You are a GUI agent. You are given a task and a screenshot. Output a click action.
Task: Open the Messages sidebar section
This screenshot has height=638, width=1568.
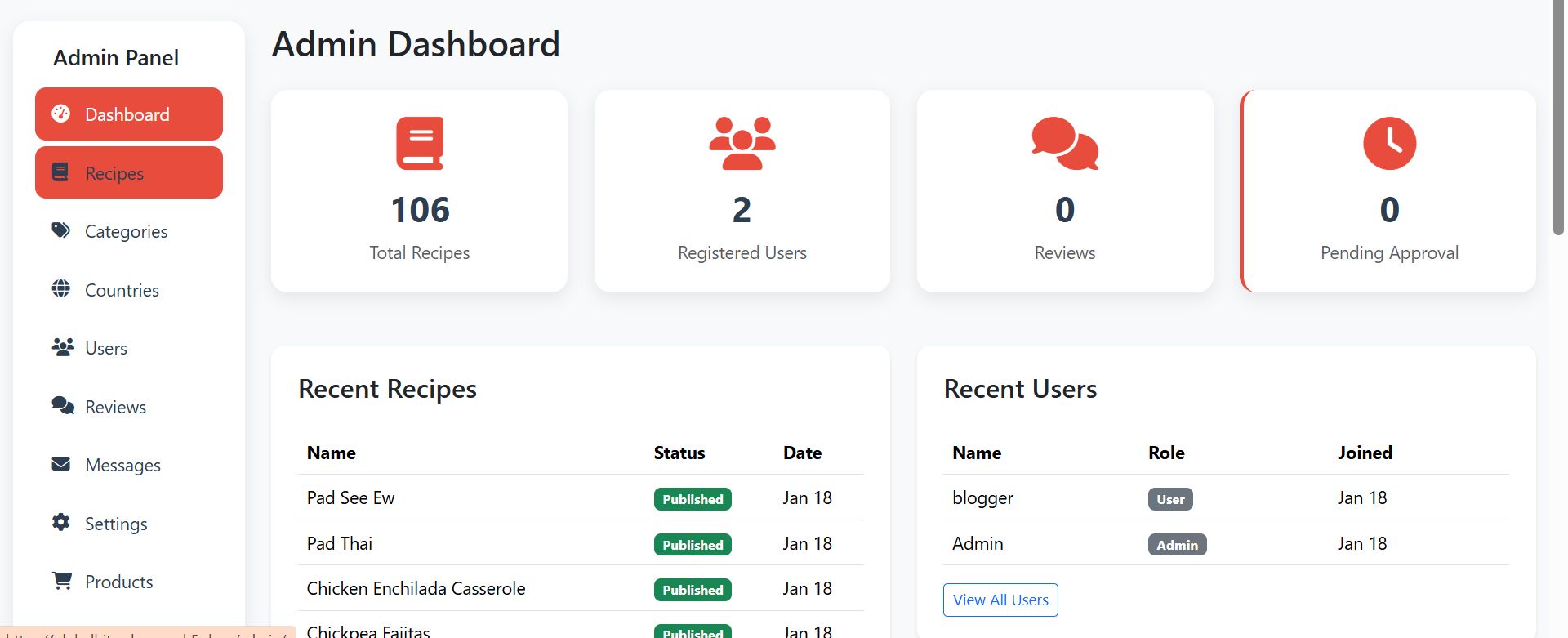(x=122, y=466)
